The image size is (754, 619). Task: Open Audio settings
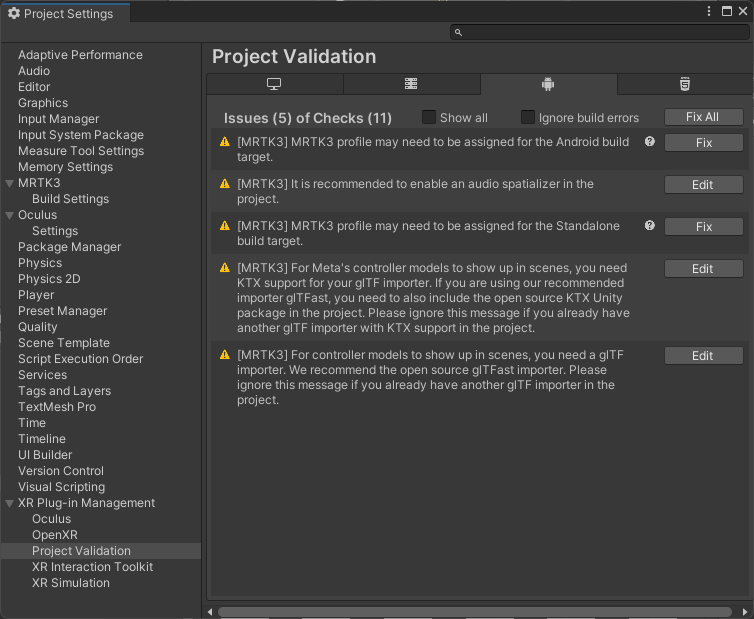[34, 71]
